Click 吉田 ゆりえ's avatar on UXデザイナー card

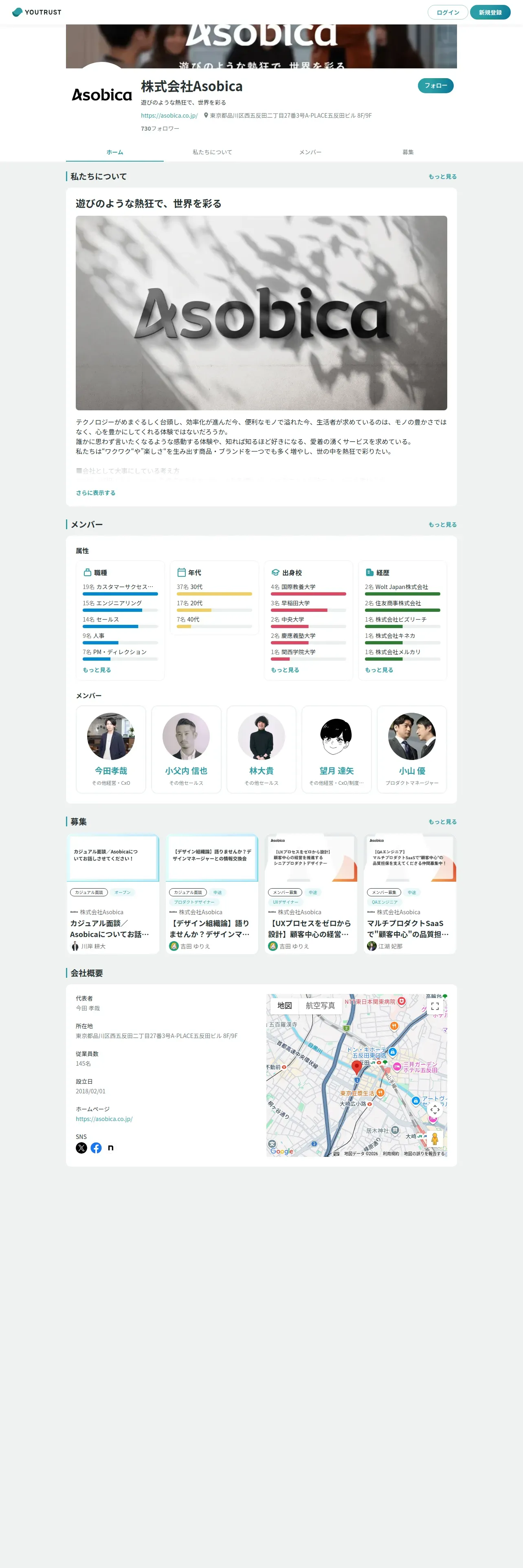click(x=273, y=946)
